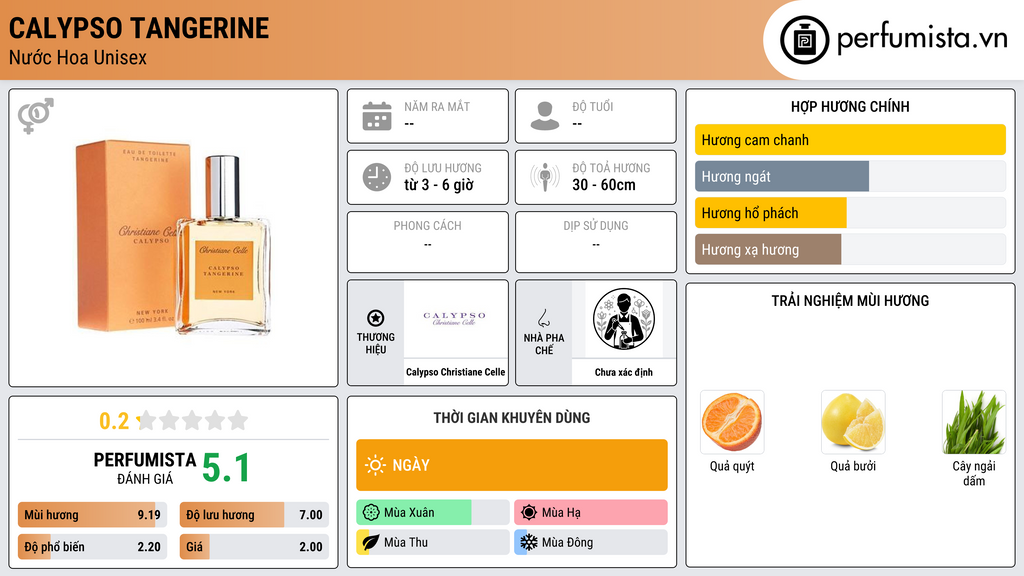The image size is (1024, 576).
Task: Click the Độ phổ biến 2.20 score bar
Action: (92, 547)
